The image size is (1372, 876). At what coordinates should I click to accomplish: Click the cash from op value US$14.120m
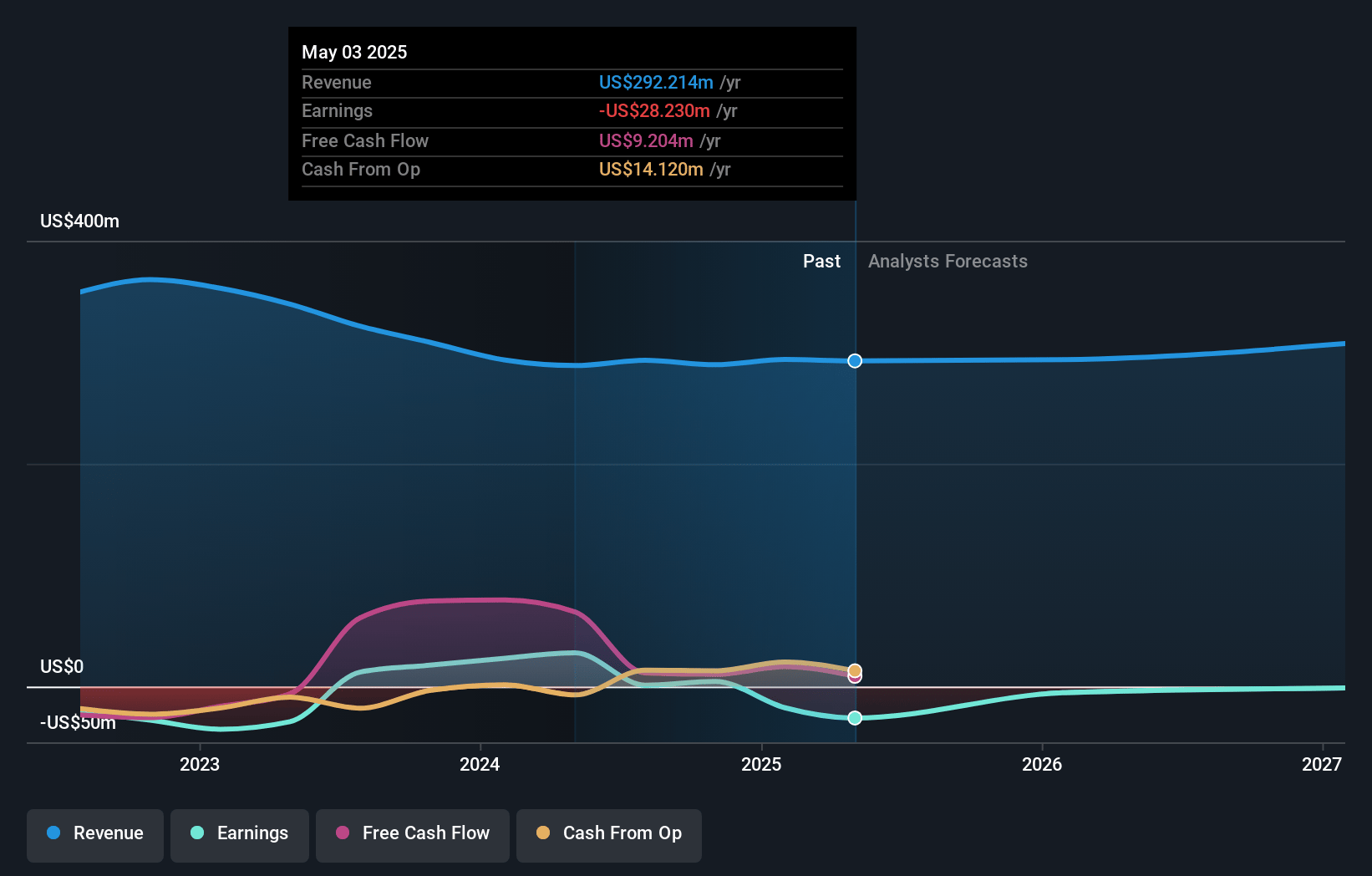pos(651,170)
